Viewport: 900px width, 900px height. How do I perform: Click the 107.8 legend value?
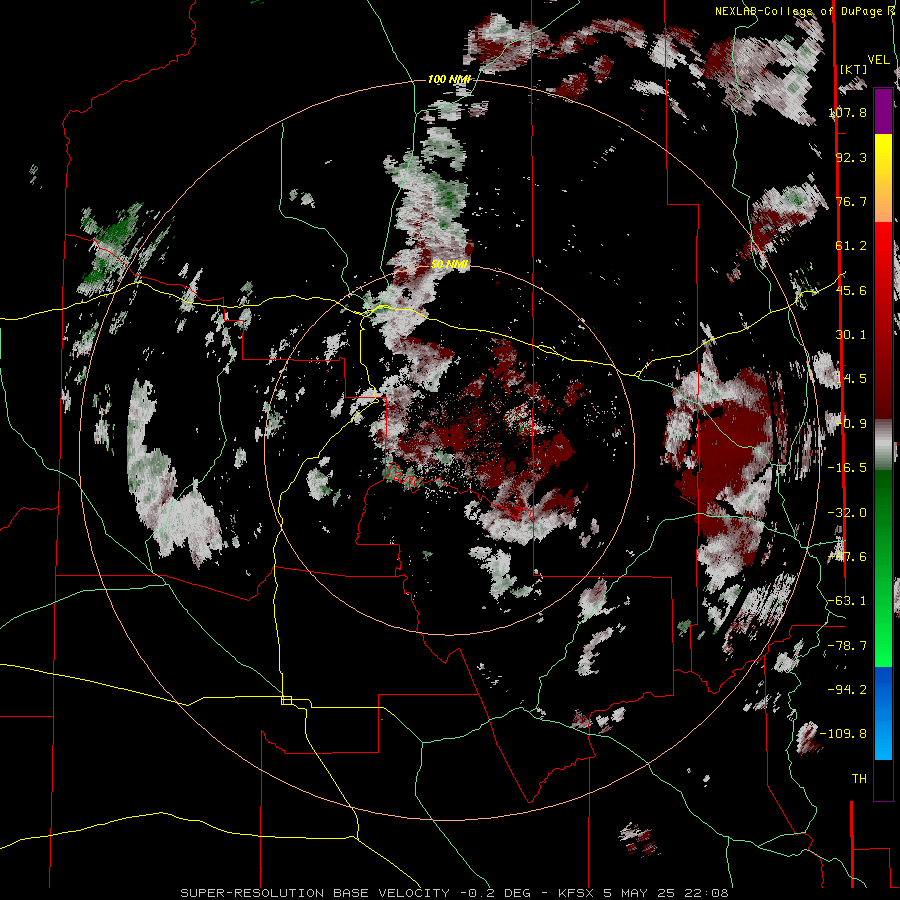coord(848,112)
